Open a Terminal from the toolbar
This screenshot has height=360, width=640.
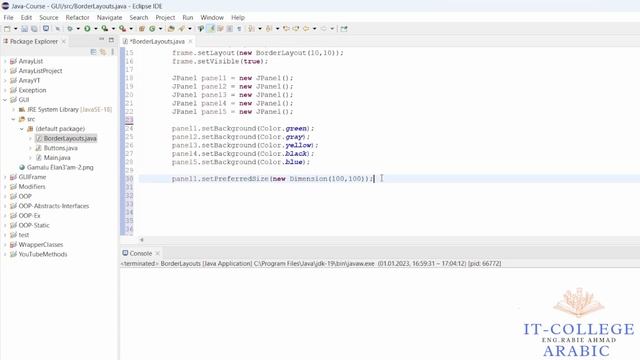(x=46, y=29)
